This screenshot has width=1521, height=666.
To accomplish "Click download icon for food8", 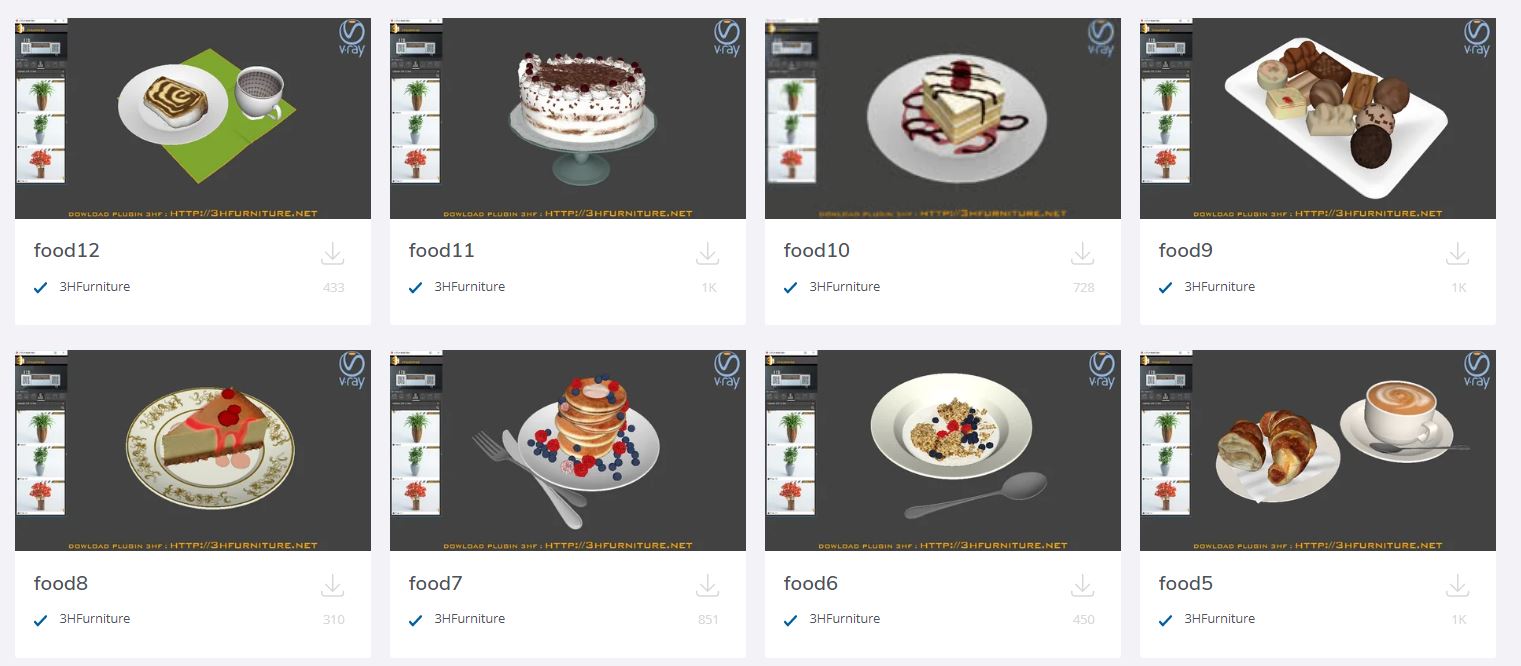I will 333,586.
